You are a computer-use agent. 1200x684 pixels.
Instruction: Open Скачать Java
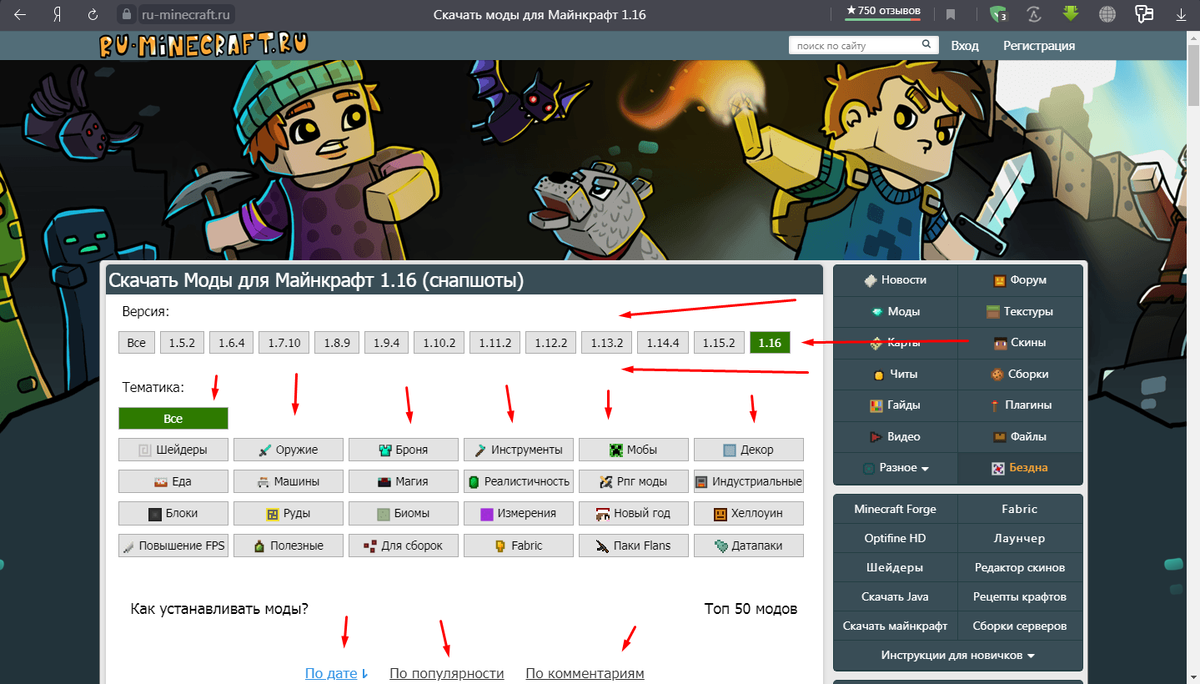895,596
